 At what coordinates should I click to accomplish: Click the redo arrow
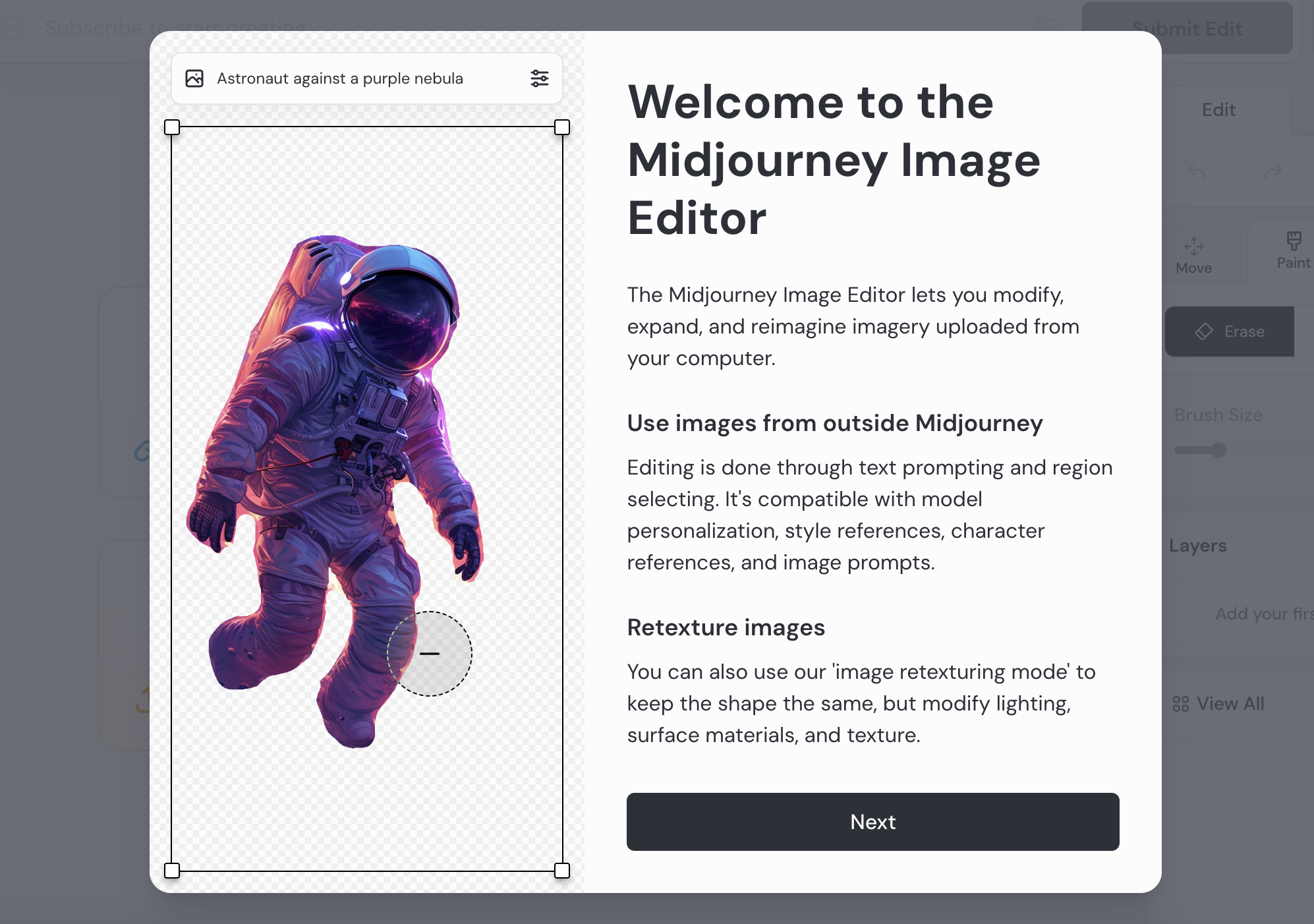pyautogui.click(x=1272, y=172)
